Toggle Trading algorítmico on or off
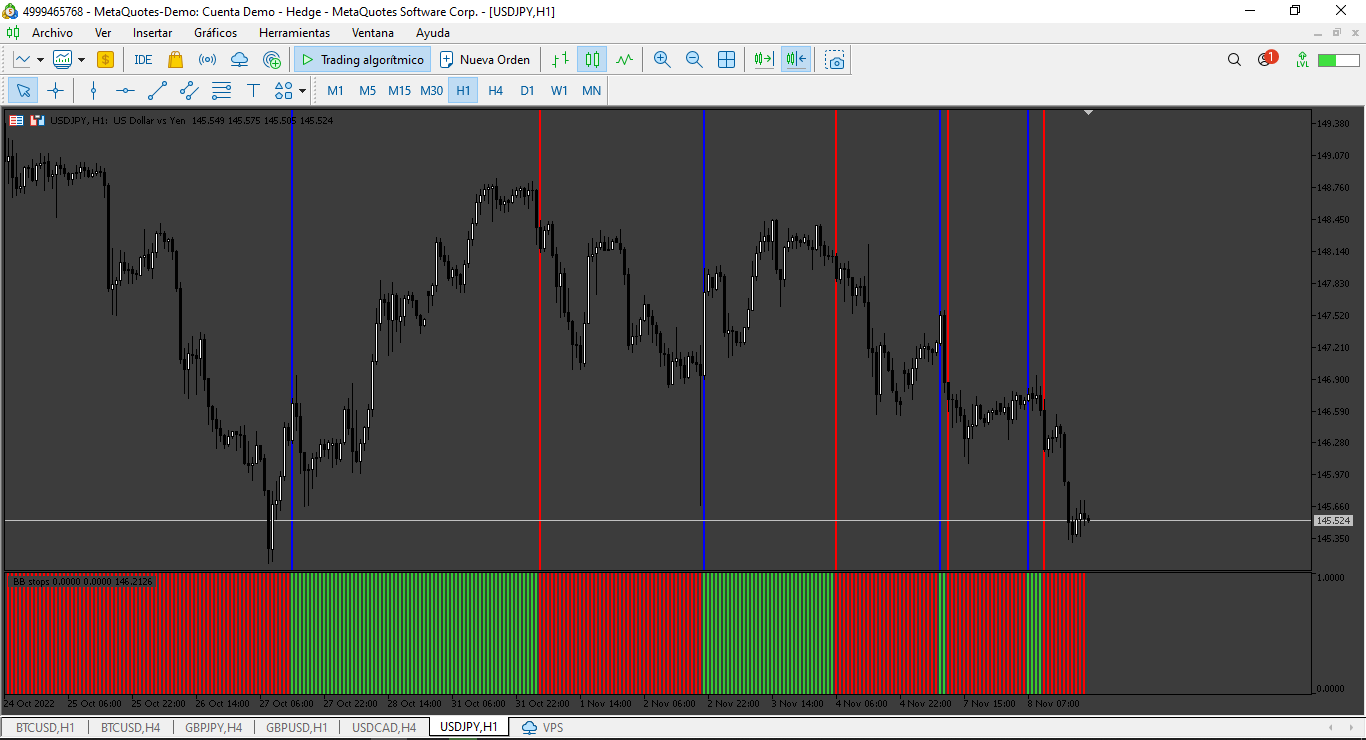Viewport: 1366px width, 740px height. tap(363, 60)
